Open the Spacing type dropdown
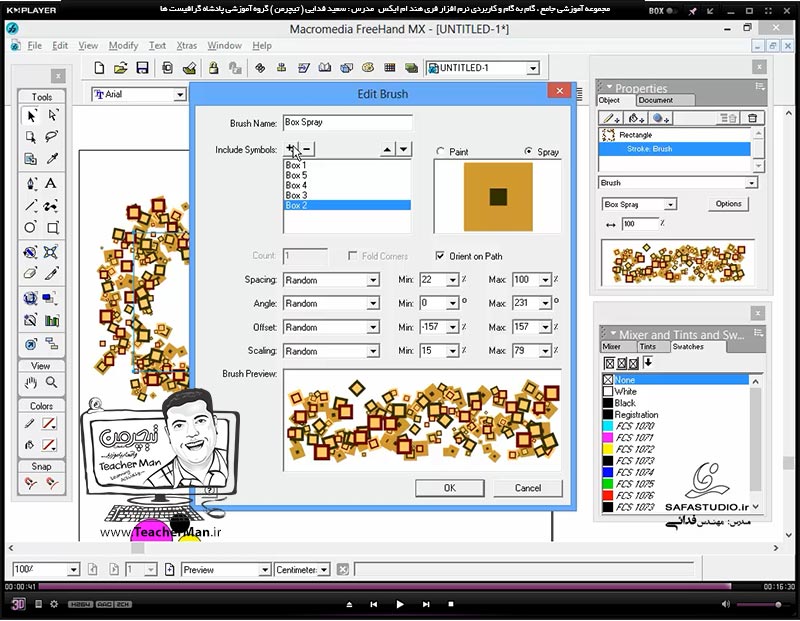Screen dimensions: 800x621 pyautogui.click(x=373, y=280)
